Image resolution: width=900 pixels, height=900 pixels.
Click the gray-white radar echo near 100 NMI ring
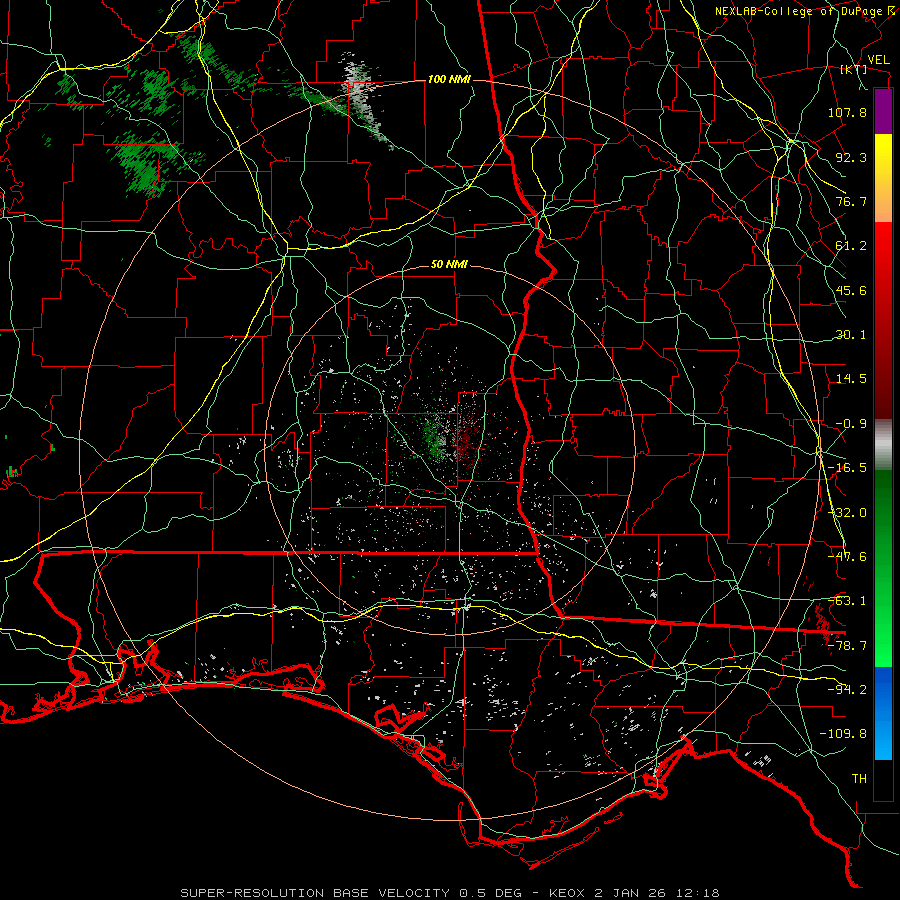pyautogui.click(x=364, y=98)
